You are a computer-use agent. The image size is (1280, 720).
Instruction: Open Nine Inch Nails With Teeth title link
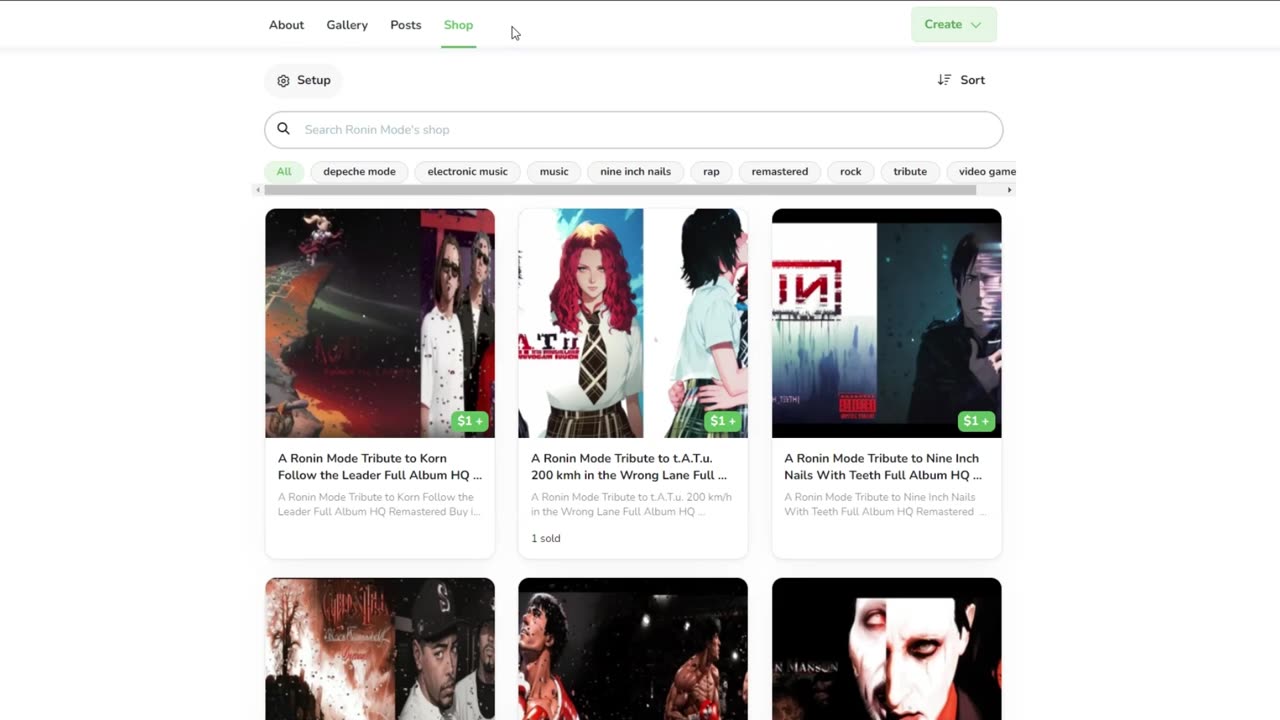pos(883,467)
